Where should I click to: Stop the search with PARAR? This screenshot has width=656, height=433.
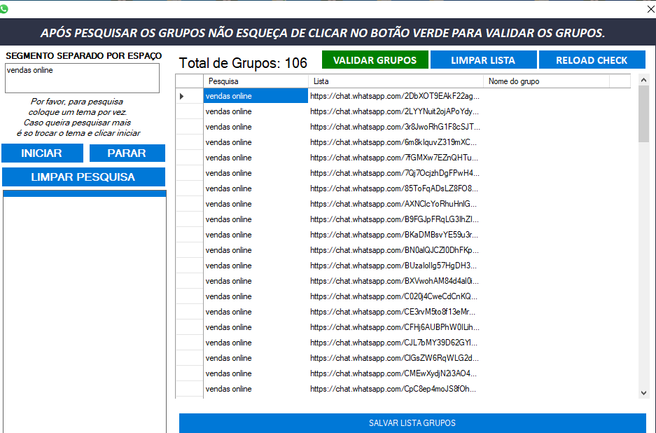point(127,153)
